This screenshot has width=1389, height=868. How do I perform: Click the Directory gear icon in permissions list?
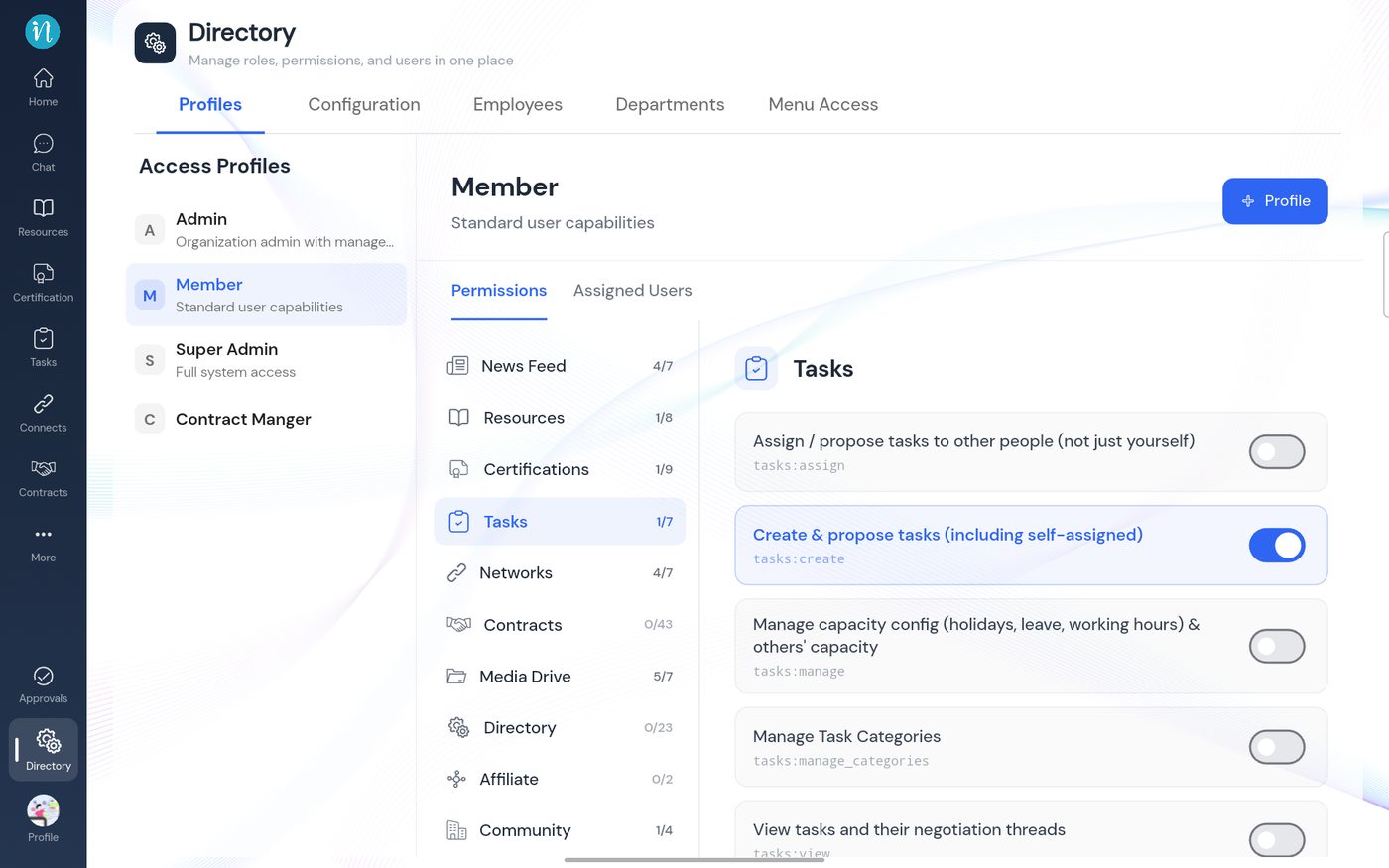[458, 728]
